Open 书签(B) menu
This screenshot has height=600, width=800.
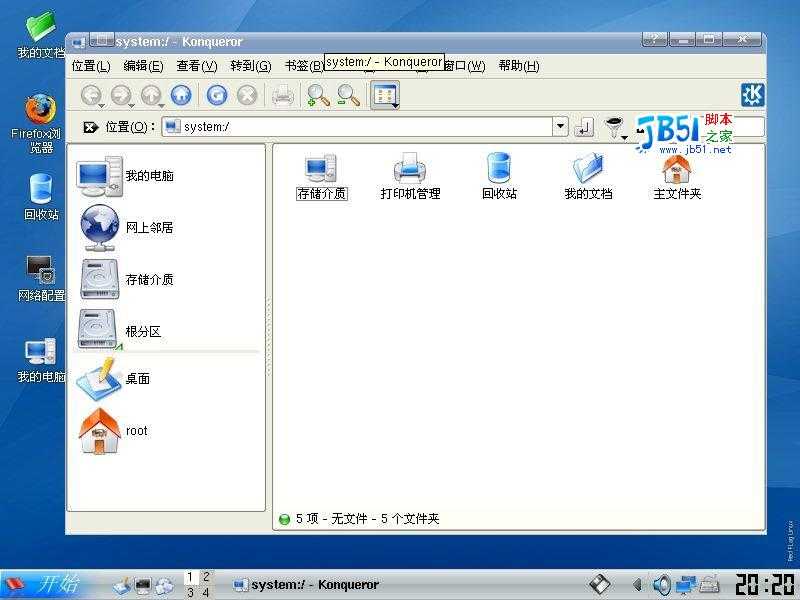pyautogui.click(x=304, y=66)
